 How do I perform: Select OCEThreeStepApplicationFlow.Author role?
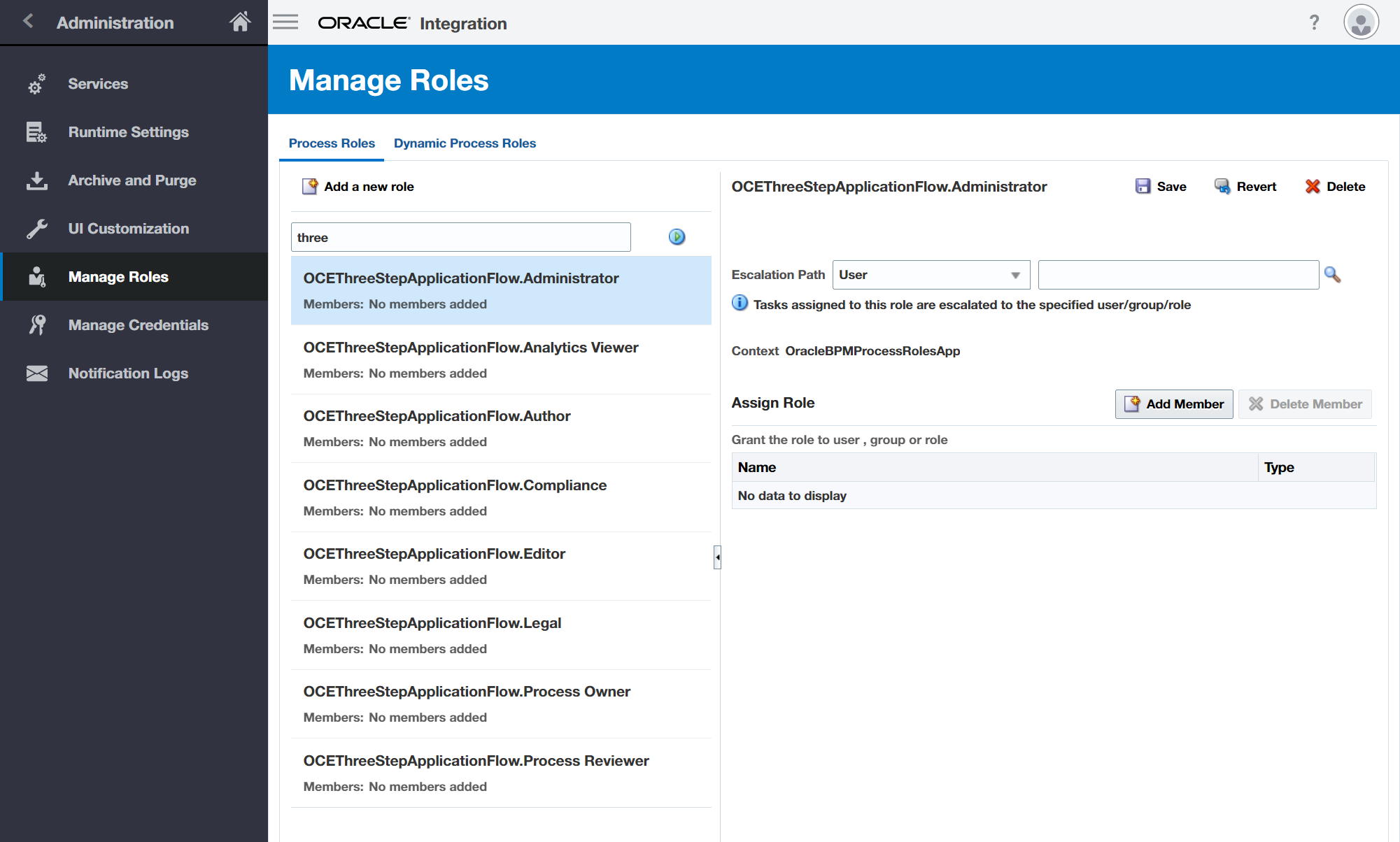point(501,429)
